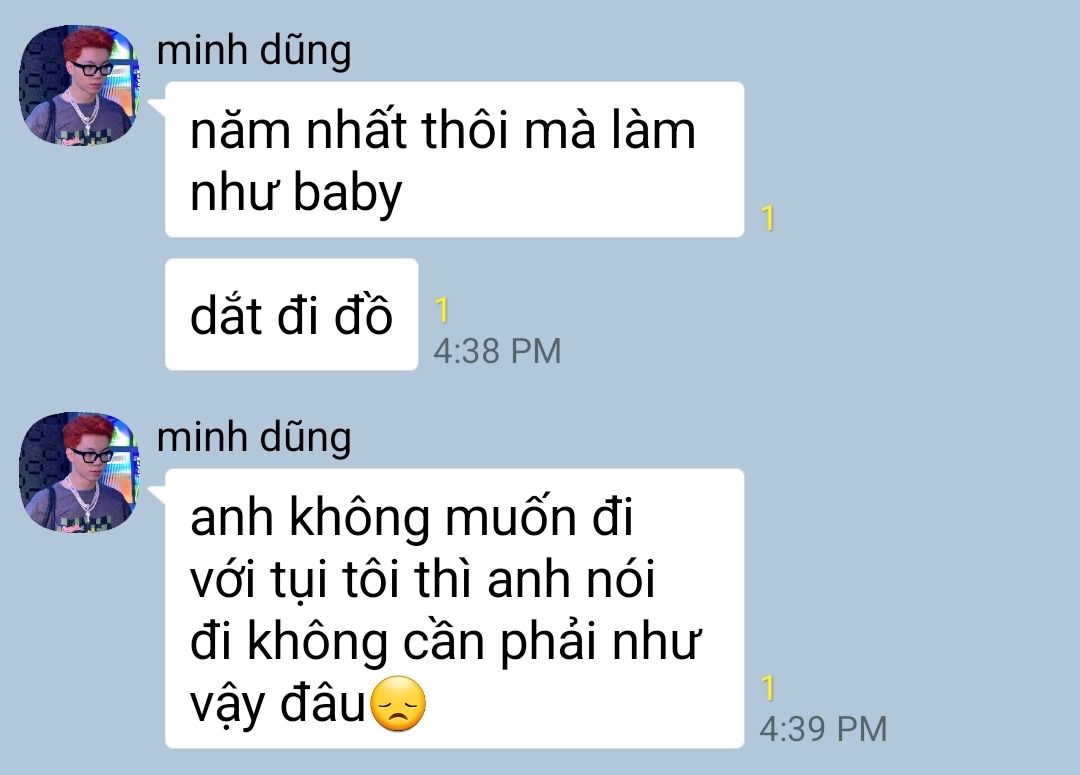Tap the 4:39 PM timestamp
Viewport: 1080px width, 775px height.
pos(823,729)
